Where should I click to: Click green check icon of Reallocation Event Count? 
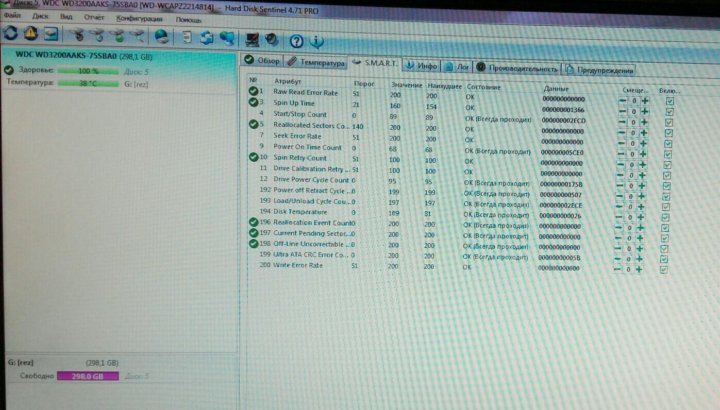click(253, 222)
